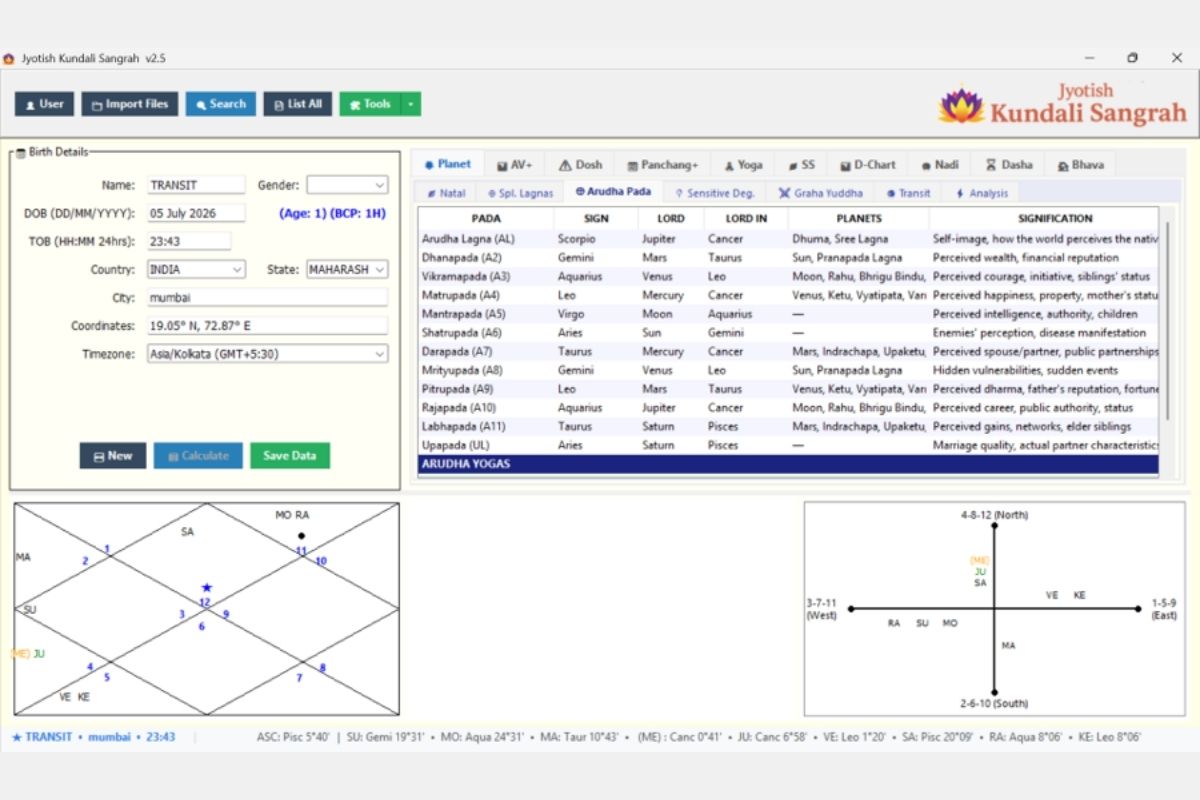The image size is (1200, 800).
Task: Switch to the Dosh tab
Action: tap(580, 165)
